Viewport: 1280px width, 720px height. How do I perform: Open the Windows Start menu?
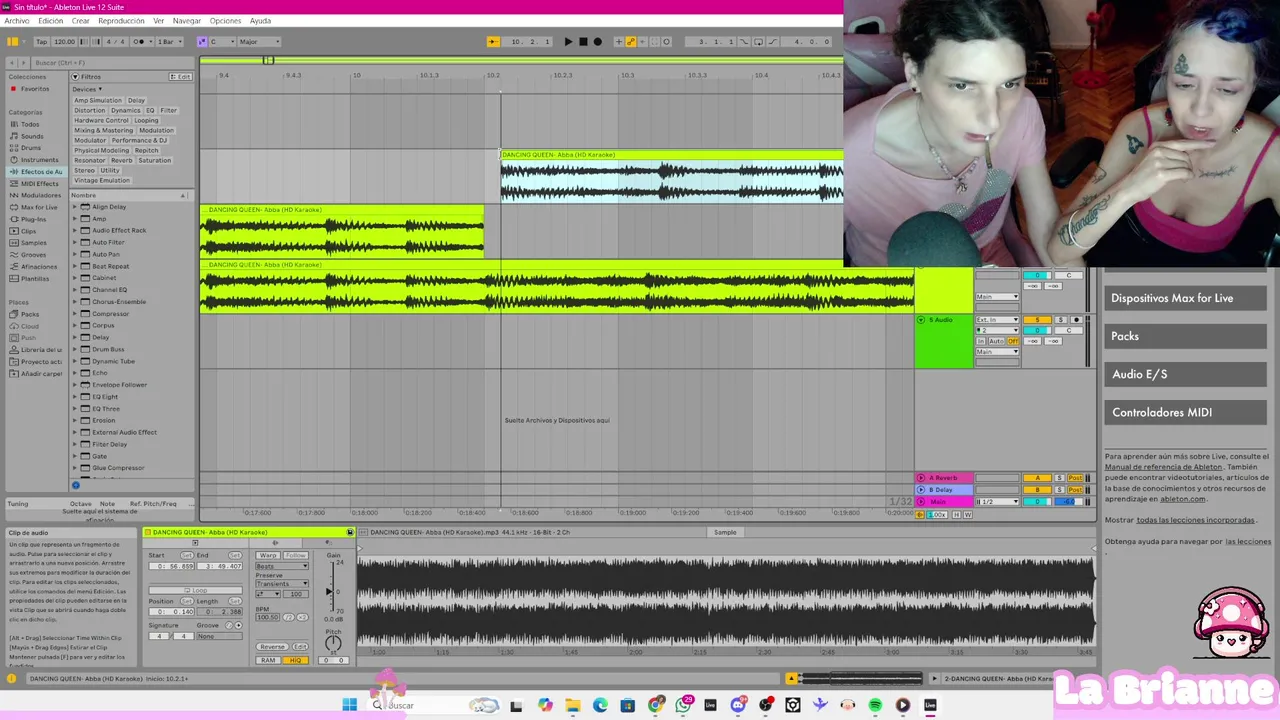(x=349, y=705)
